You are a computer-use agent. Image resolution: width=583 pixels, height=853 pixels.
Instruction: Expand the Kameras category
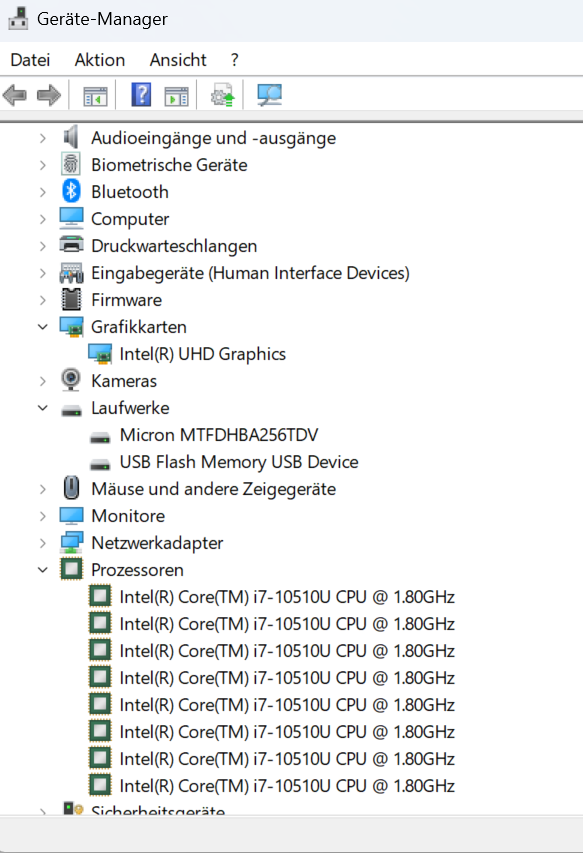coord(42,381)
